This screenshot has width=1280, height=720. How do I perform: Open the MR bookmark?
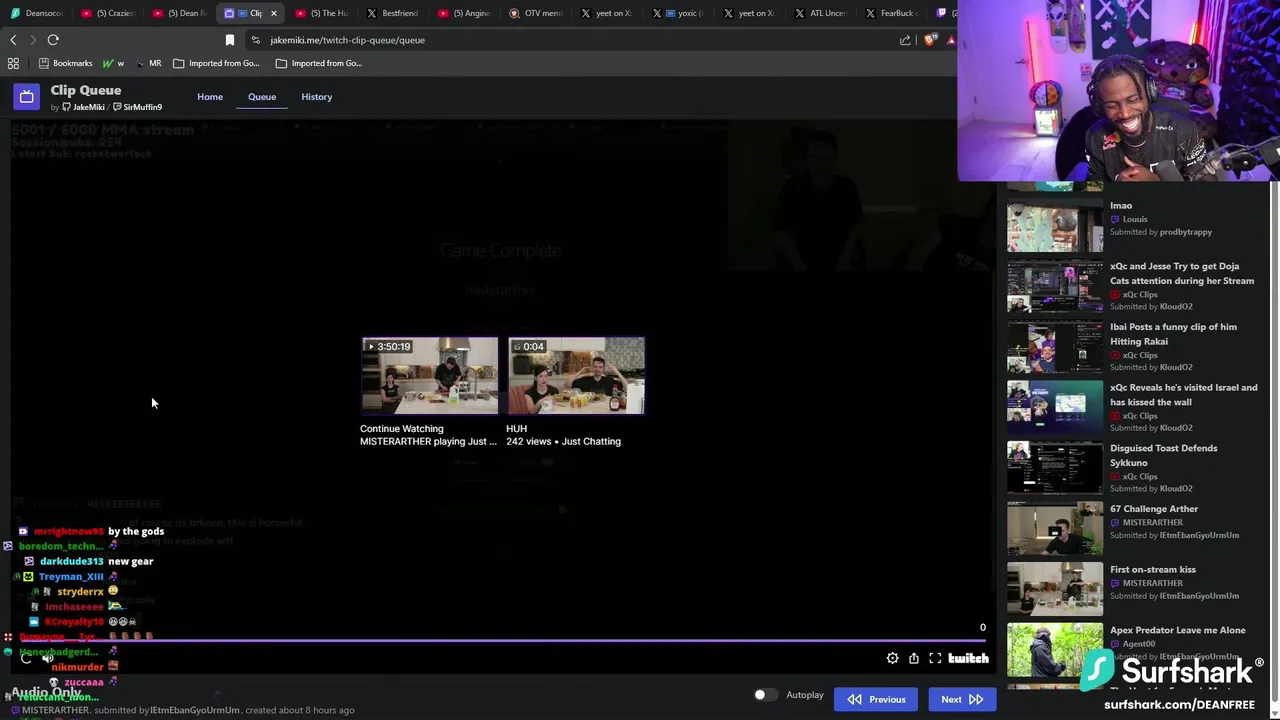click(x=148, y=63)
